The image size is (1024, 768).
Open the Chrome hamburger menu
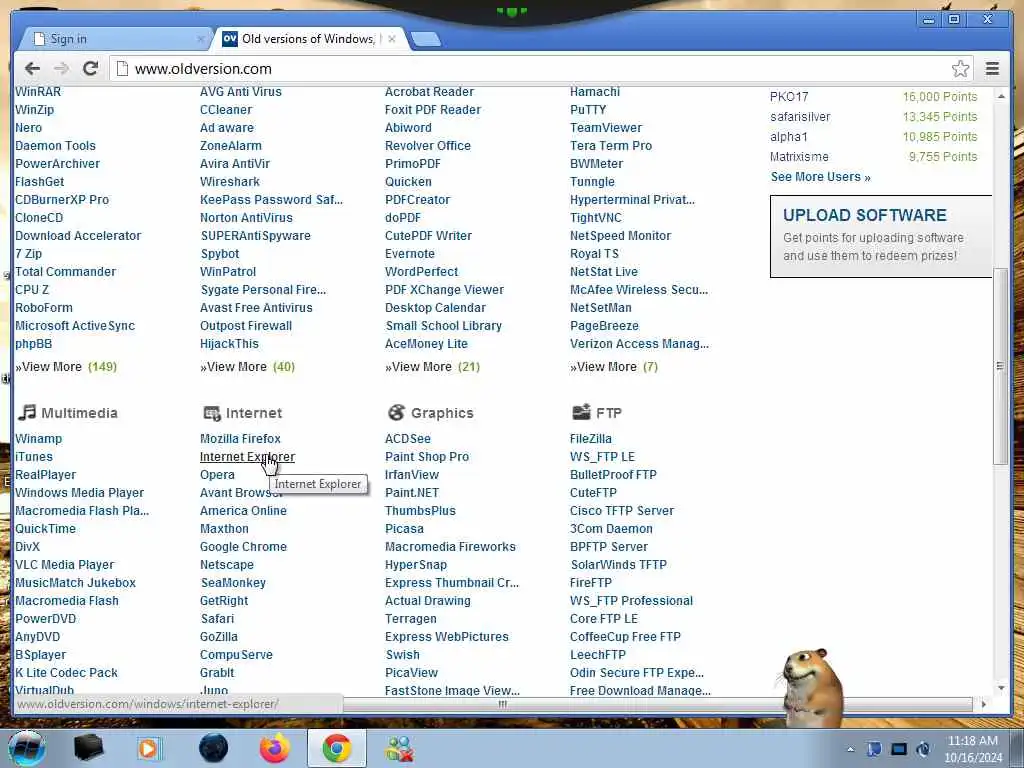[x=992, y=69]
